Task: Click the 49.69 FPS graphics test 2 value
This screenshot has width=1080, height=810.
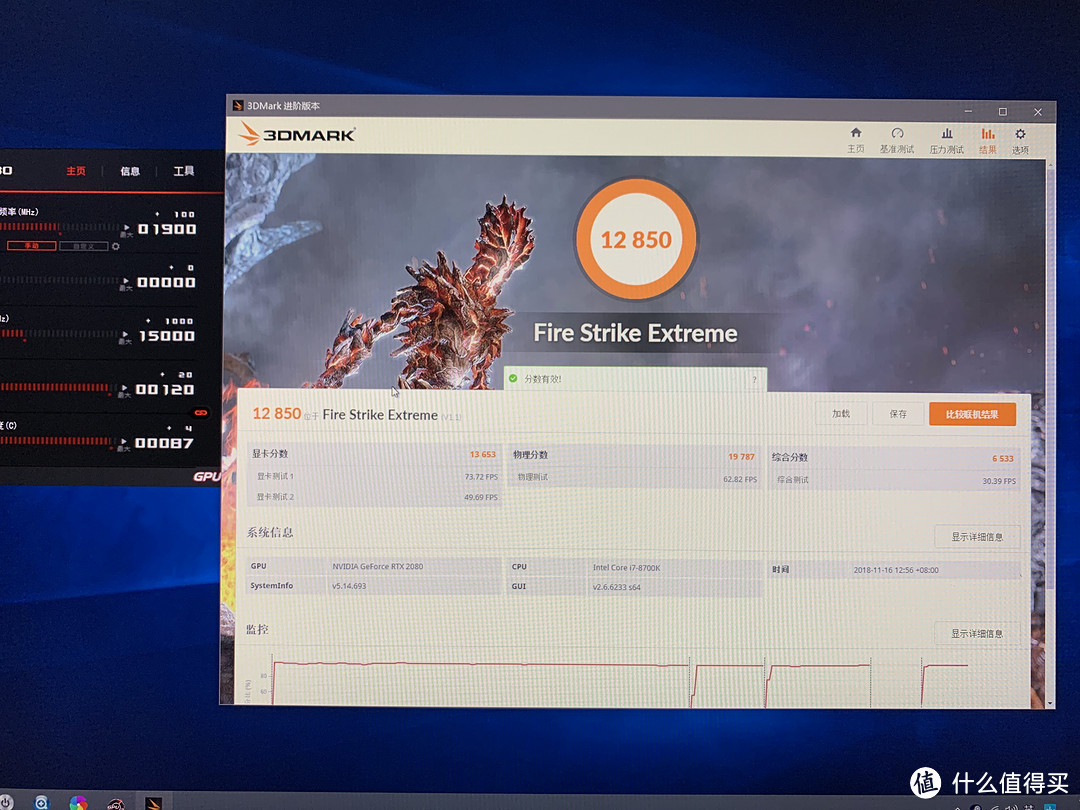Action: [481, 497]
